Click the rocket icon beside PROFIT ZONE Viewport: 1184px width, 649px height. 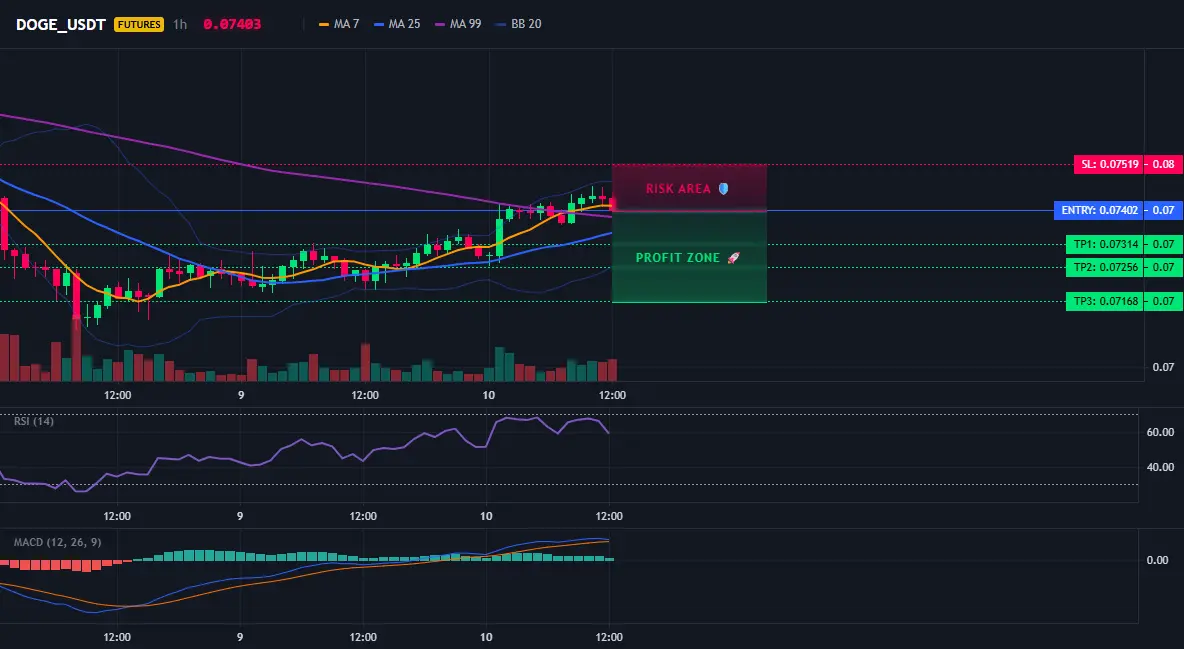coord(733,258)
